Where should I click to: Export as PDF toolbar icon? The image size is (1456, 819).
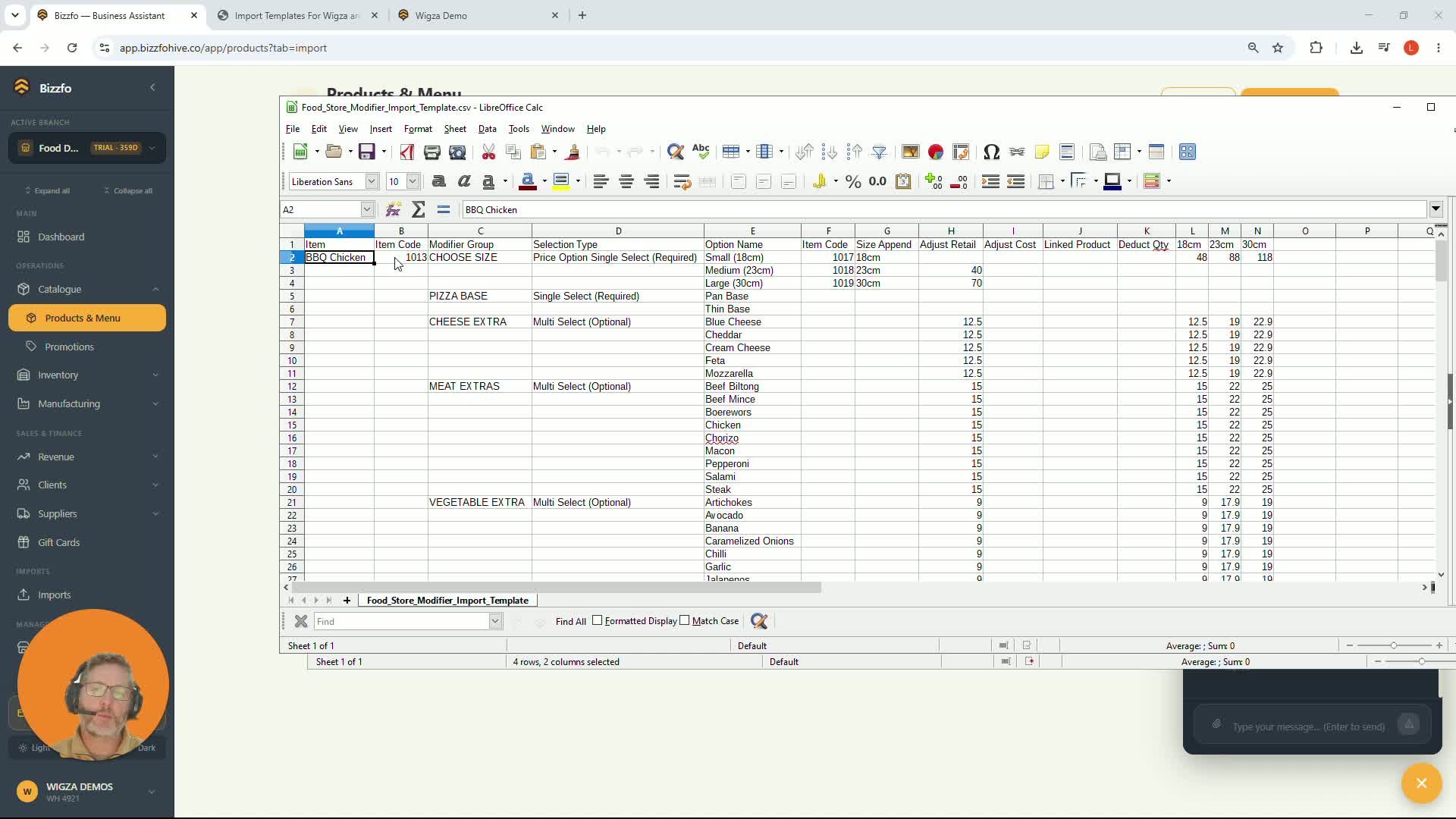pyautogui.click(x=407, y=152)
